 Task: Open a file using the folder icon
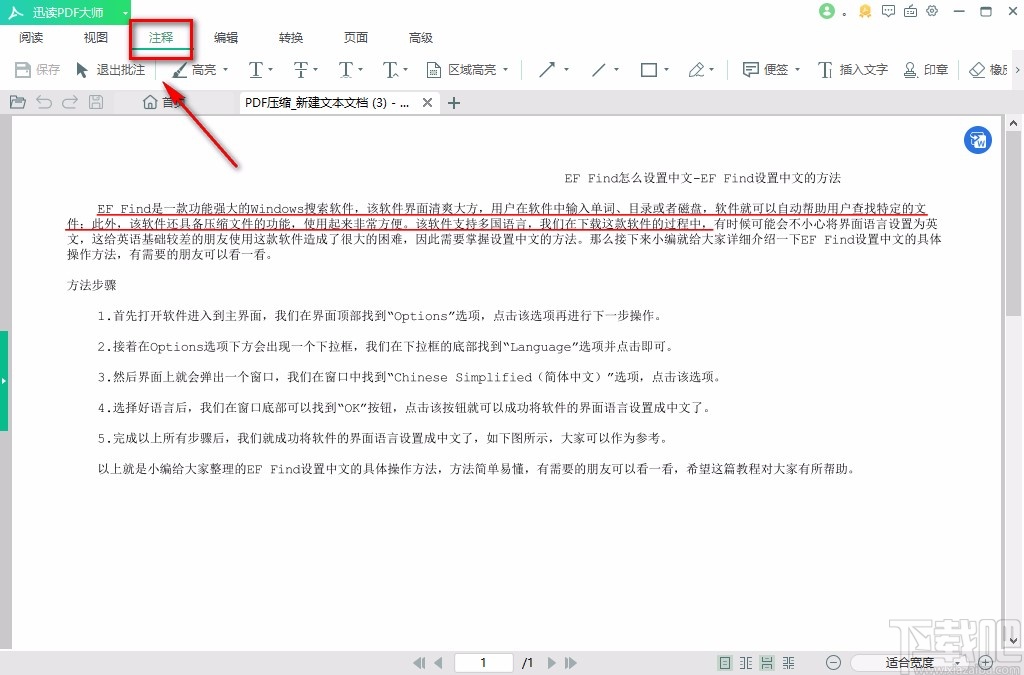[17, 101]
